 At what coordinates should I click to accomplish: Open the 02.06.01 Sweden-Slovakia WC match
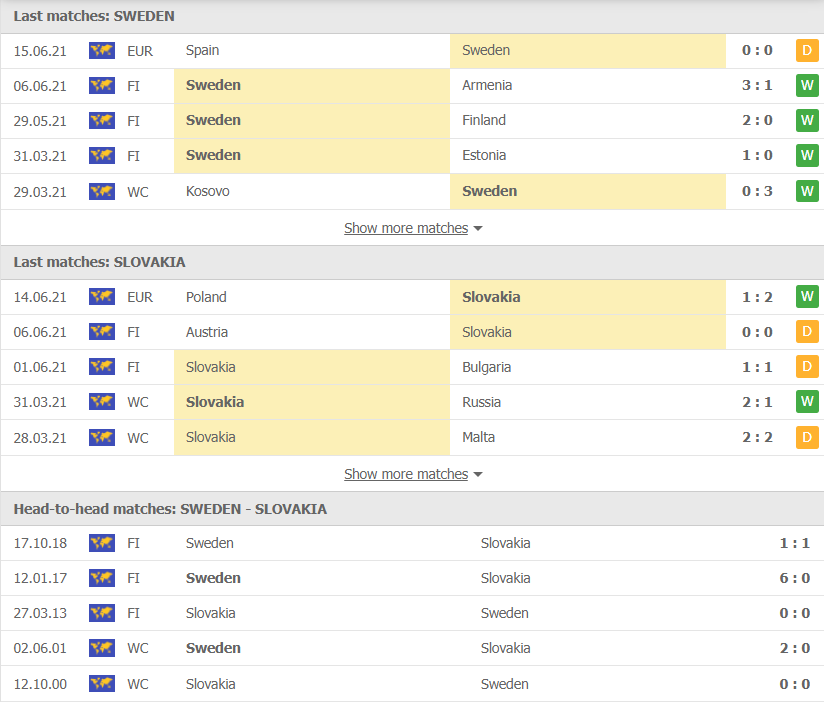tap(412, 648)
